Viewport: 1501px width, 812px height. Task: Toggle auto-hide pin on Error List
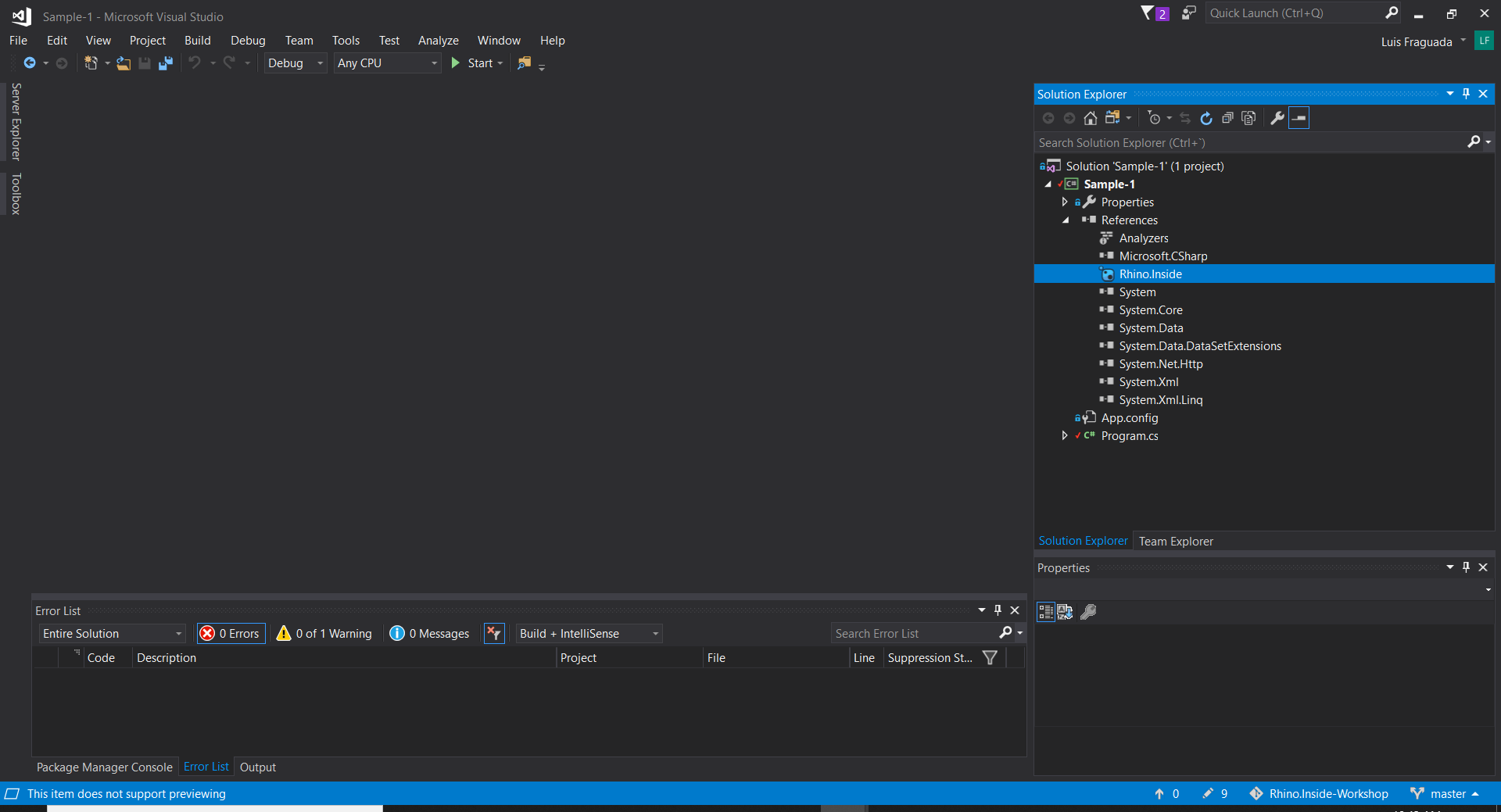(x=998, y=610)
